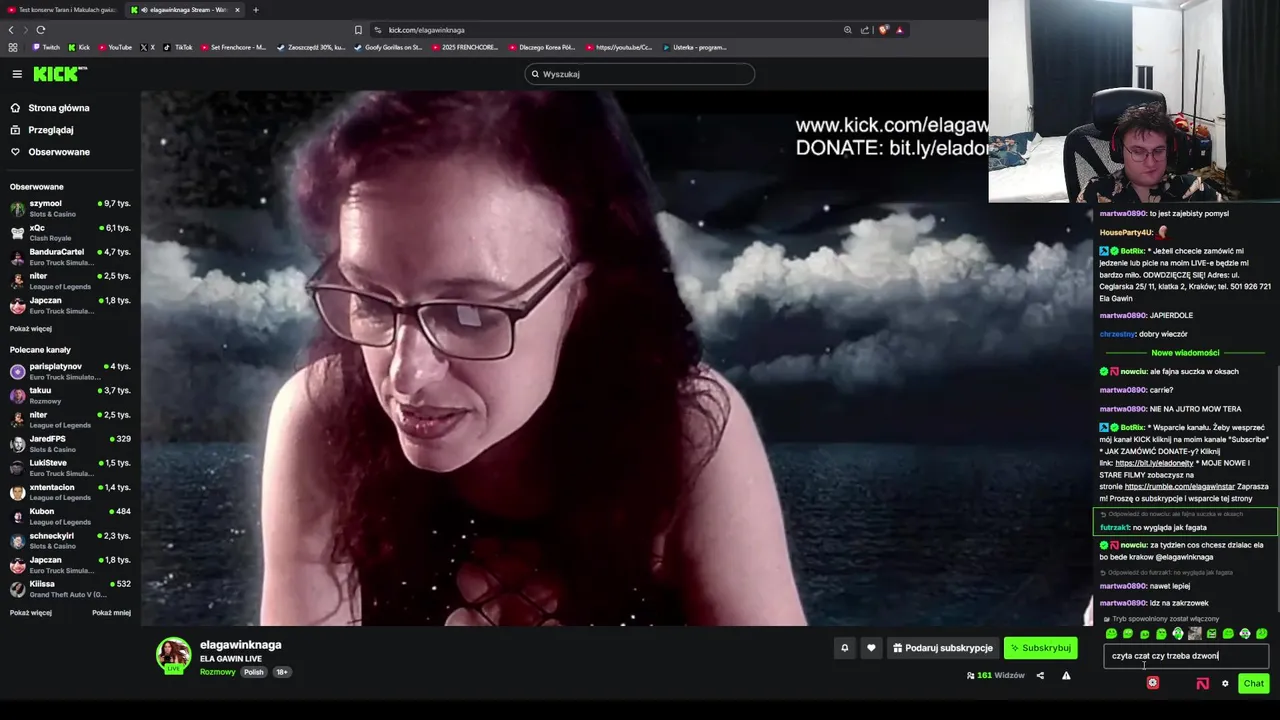
Task: Insert the headphones emote in row
Action: [x=1178, y=634]
